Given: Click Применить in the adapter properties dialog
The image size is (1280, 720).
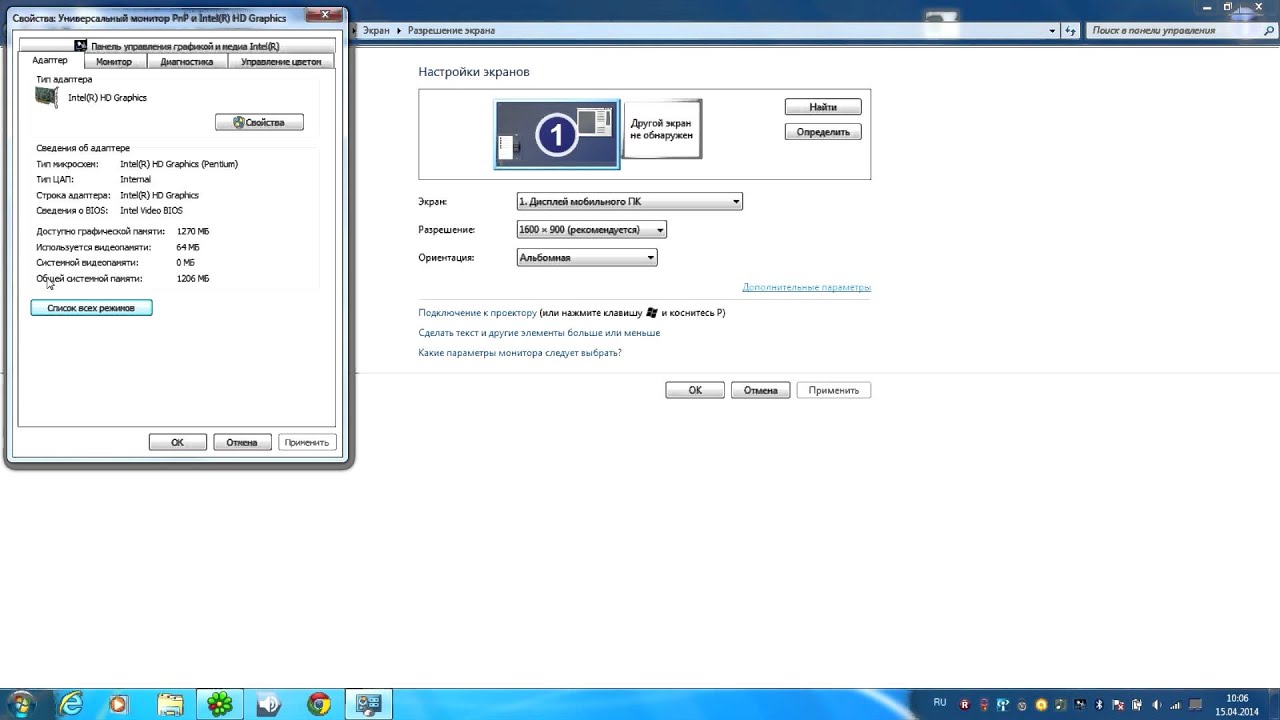Looking at the screenshot, I should coord(306,442).
